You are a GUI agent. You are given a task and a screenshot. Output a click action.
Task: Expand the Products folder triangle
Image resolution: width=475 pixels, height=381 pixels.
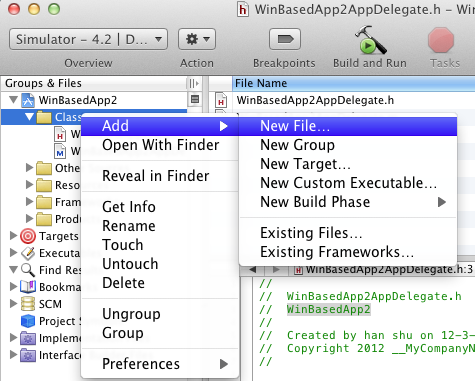click(30, 219)
